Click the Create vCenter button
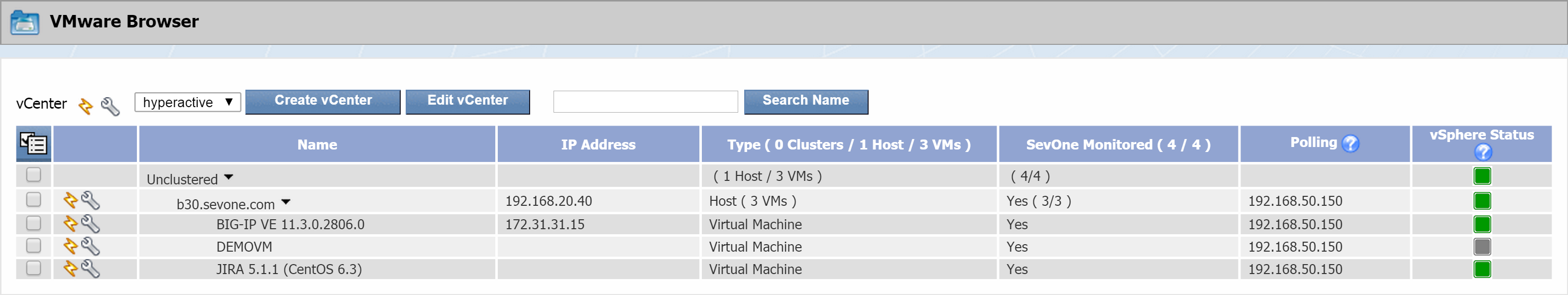The image size is (1568, 295). click(x=323, y=102)
